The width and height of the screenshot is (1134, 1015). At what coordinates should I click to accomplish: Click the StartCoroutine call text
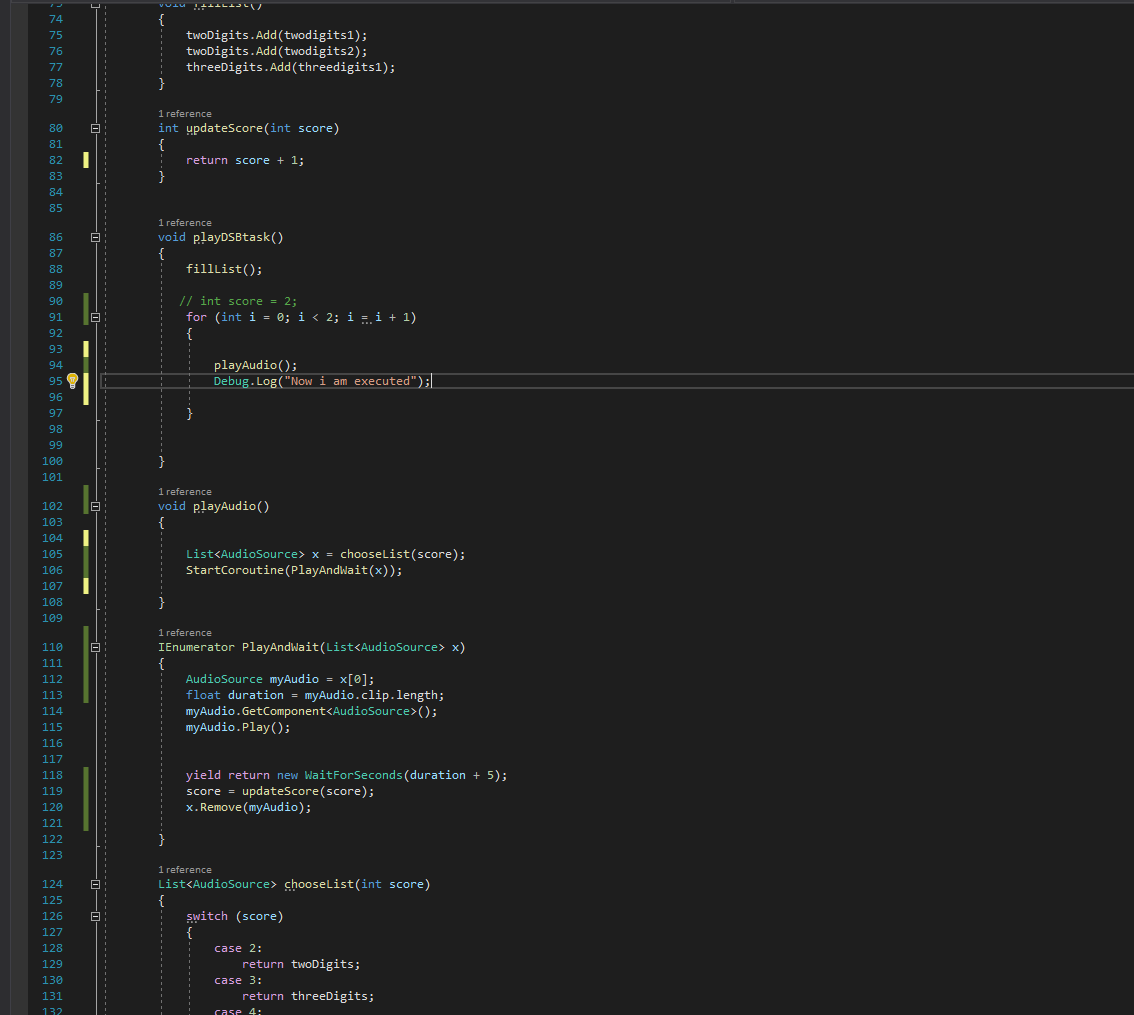click(294, 570)
